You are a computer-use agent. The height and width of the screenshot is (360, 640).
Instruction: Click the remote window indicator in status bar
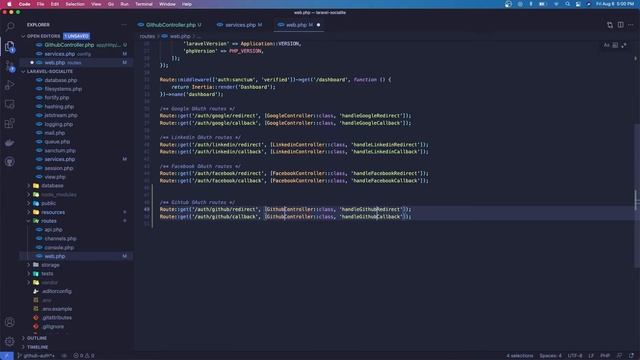(7, 356)
